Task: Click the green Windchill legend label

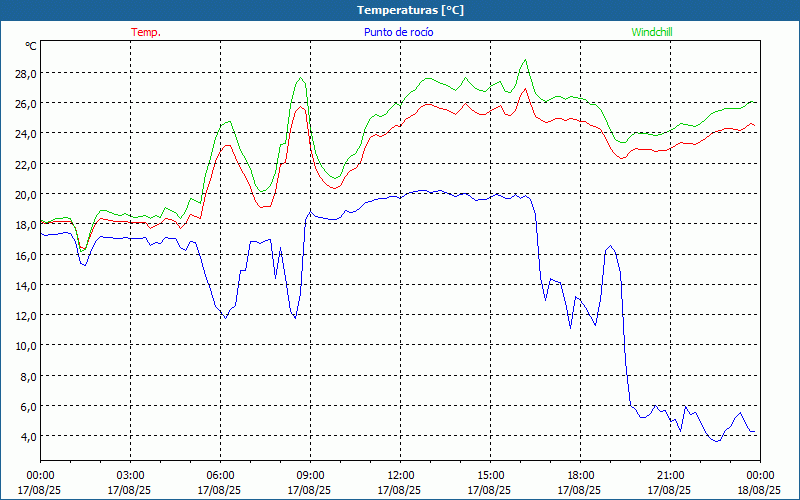Action: (x=652, y=32)
